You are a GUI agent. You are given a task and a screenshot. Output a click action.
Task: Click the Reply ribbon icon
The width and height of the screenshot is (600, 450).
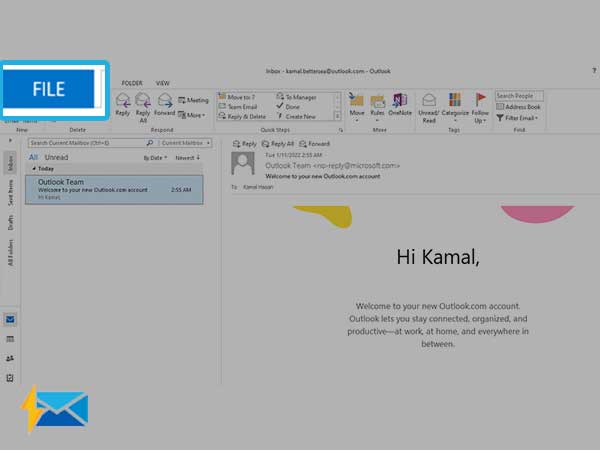pos(122,104)
